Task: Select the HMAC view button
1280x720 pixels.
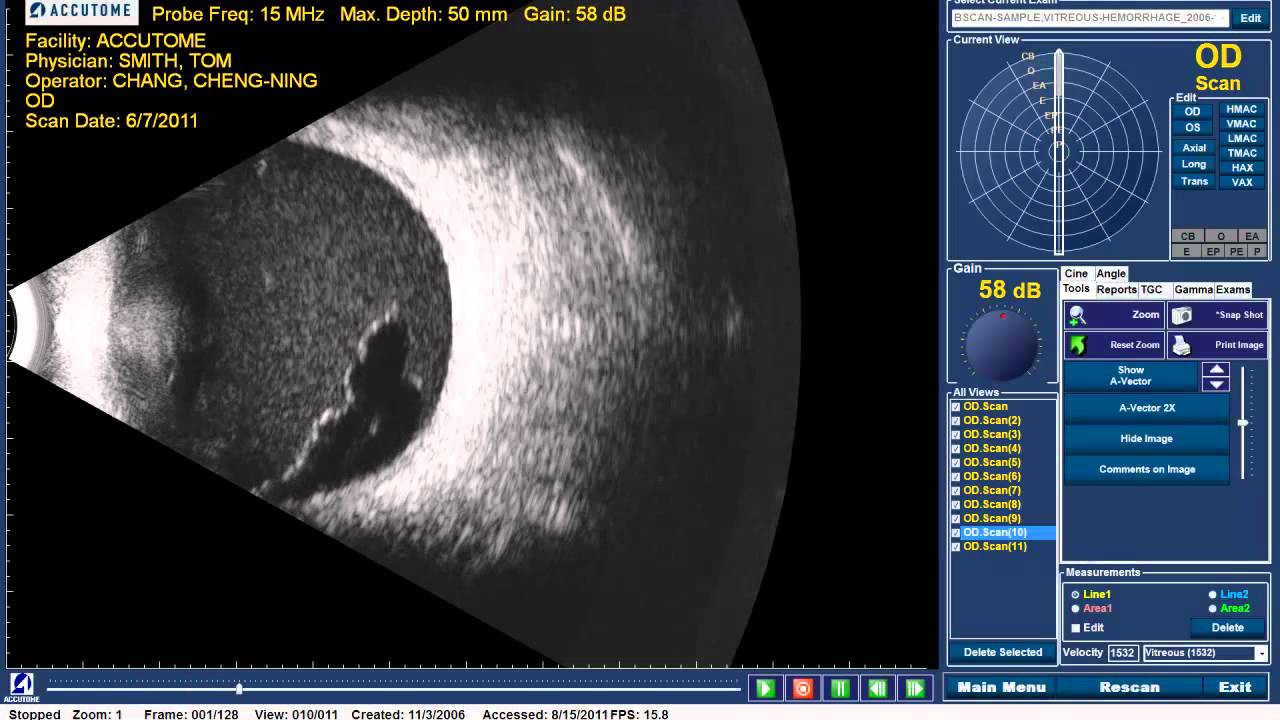Action: (1242, 110)
